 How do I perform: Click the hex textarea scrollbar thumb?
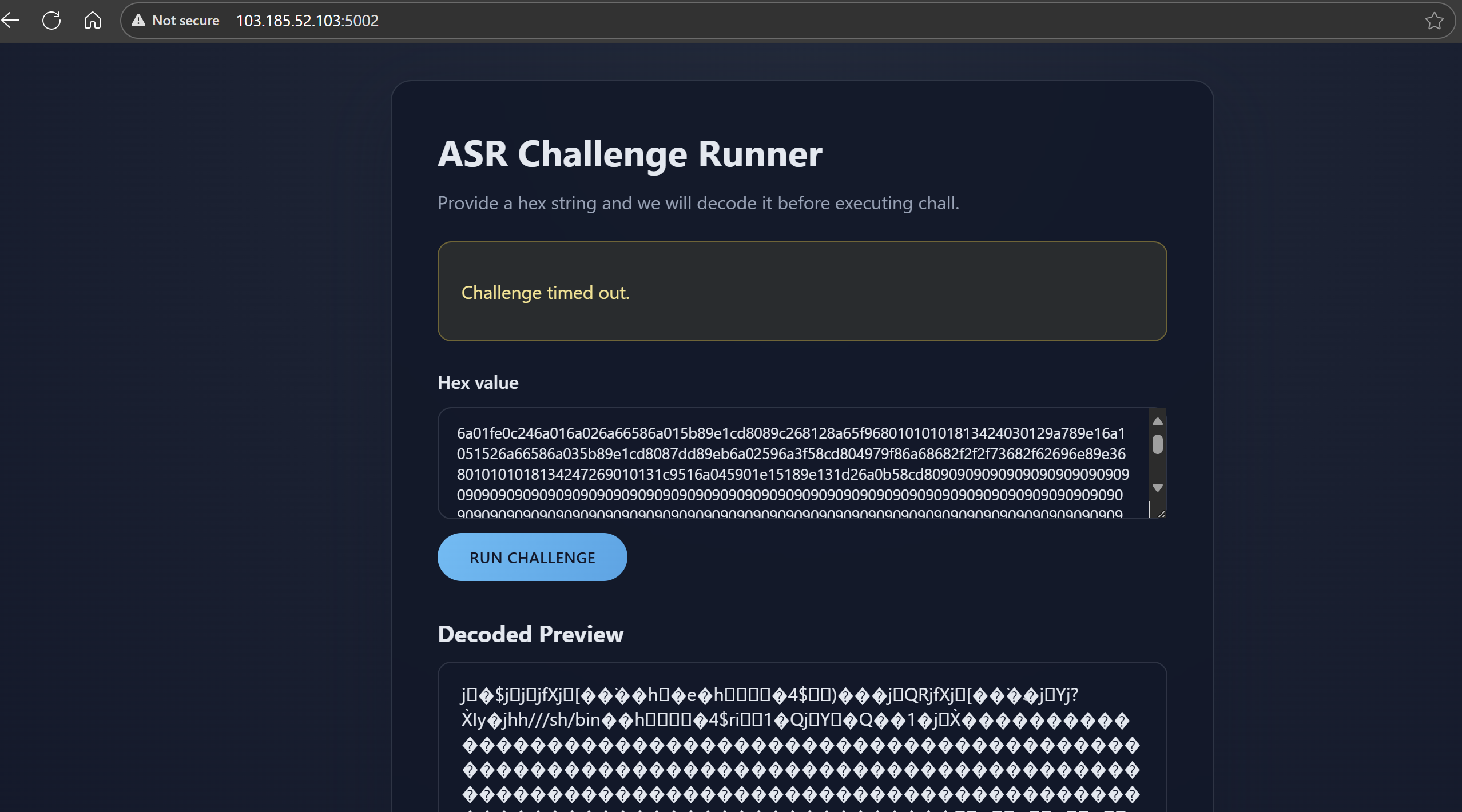(x=1157, y=444)
